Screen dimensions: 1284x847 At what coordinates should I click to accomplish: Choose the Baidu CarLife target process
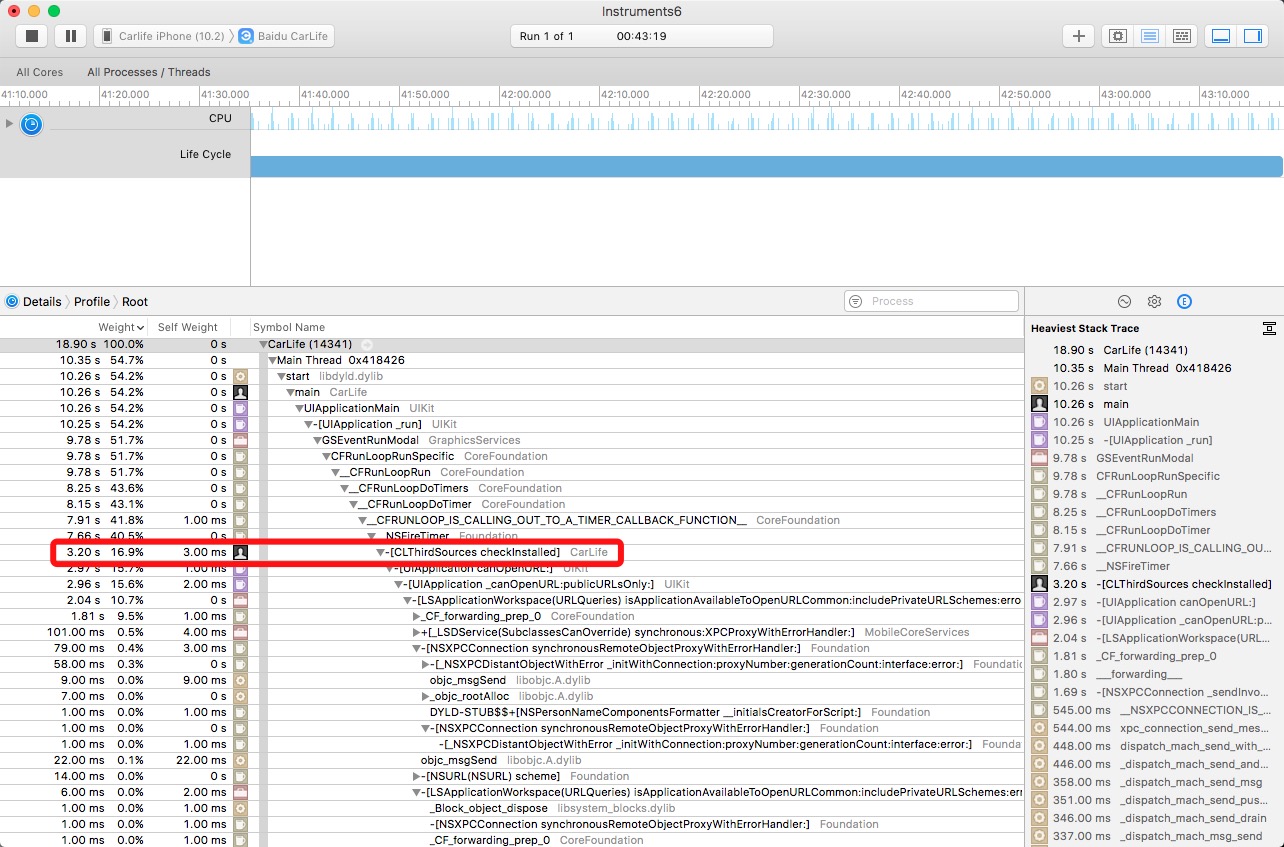pos(286,36)
